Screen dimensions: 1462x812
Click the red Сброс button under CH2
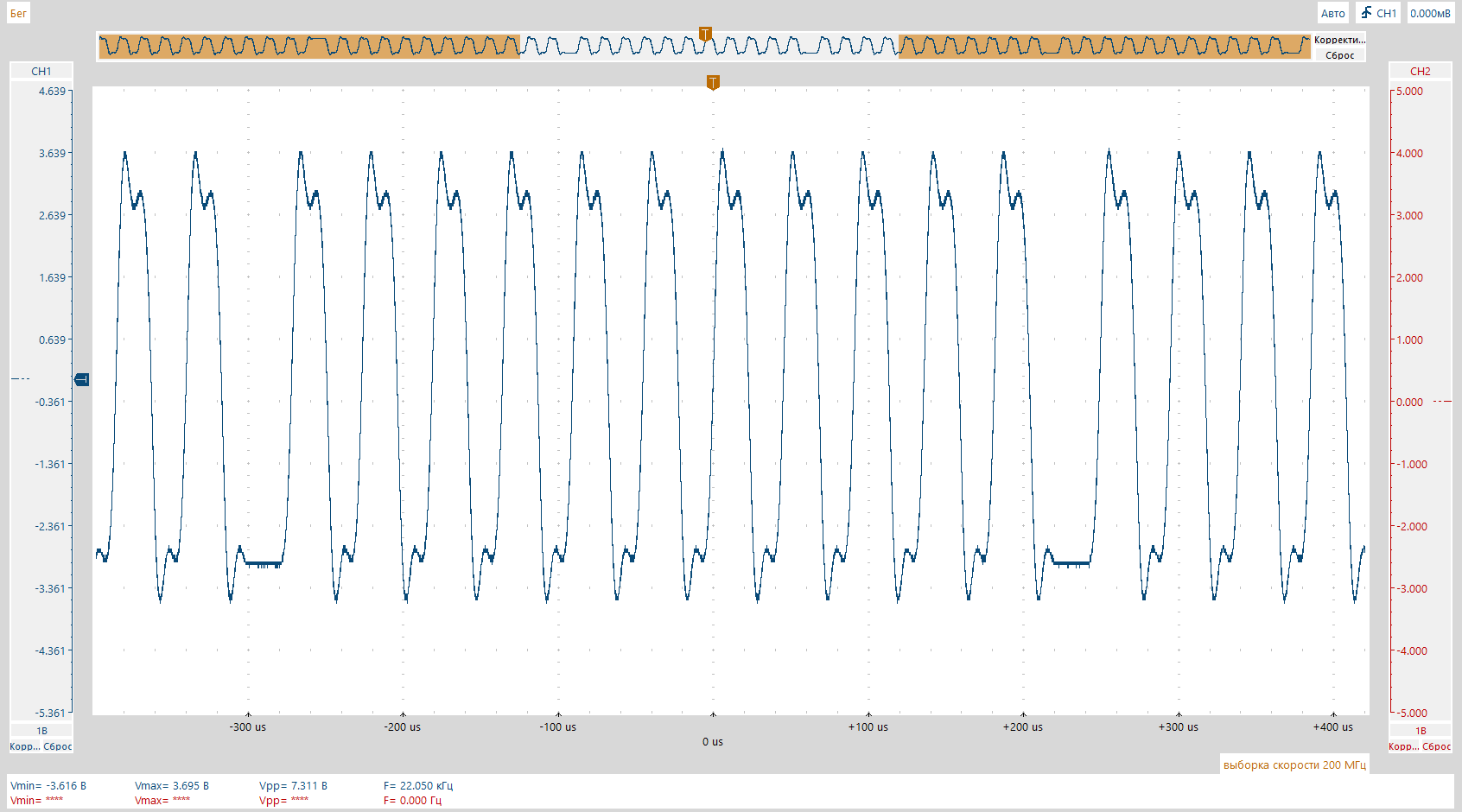(x=1437, y=746)
